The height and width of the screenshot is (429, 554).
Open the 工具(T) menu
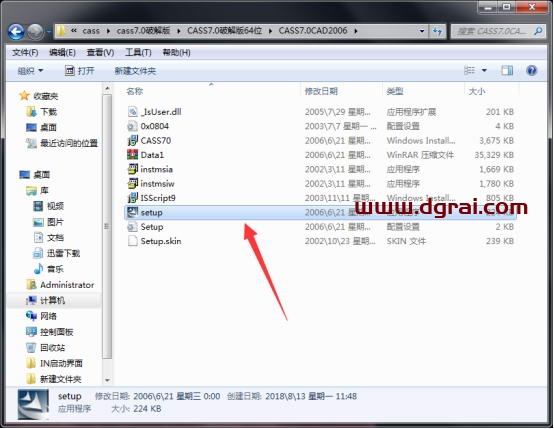[138, 53]
